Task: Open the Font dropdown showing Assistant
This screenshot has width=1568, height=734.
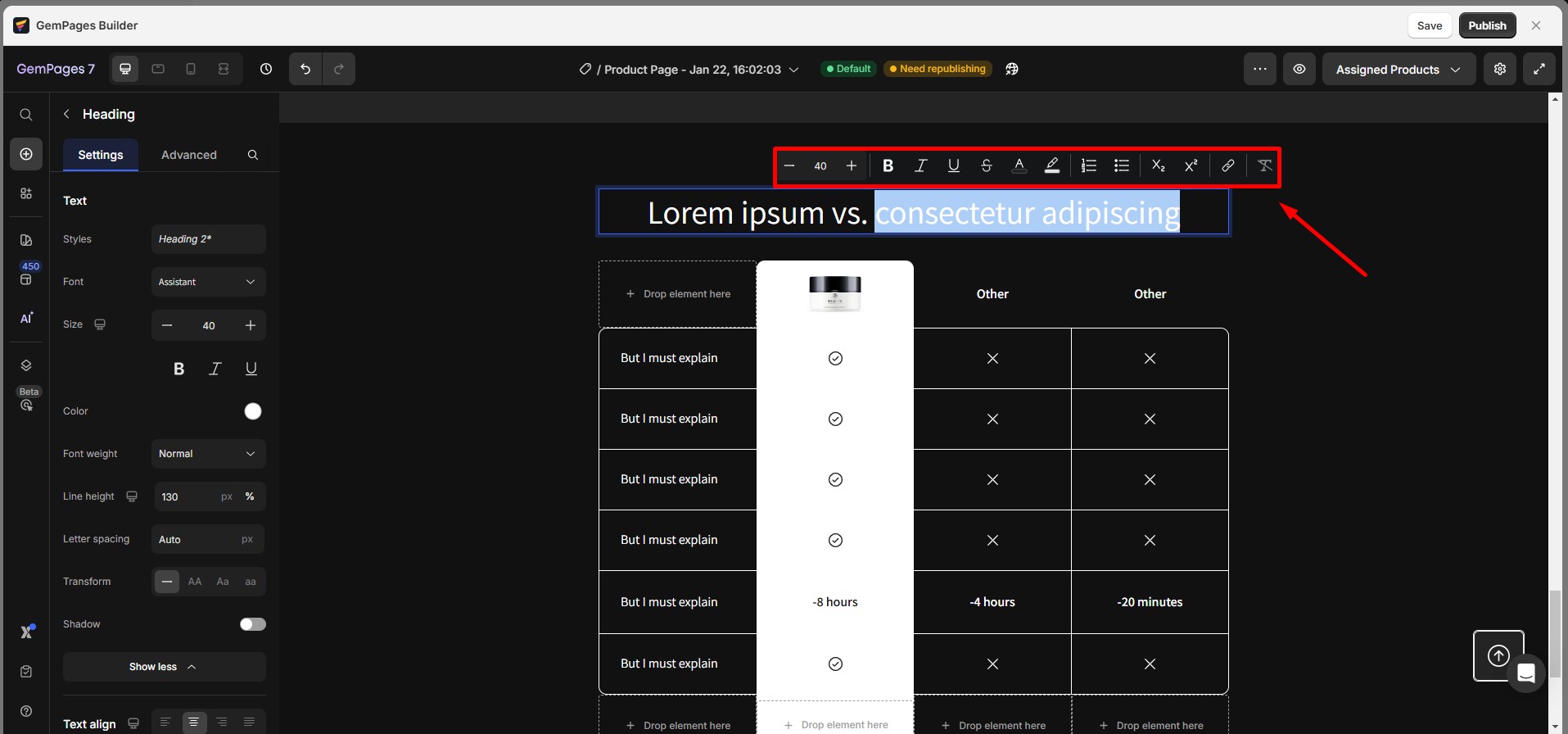Action: (x=208, y=282)
